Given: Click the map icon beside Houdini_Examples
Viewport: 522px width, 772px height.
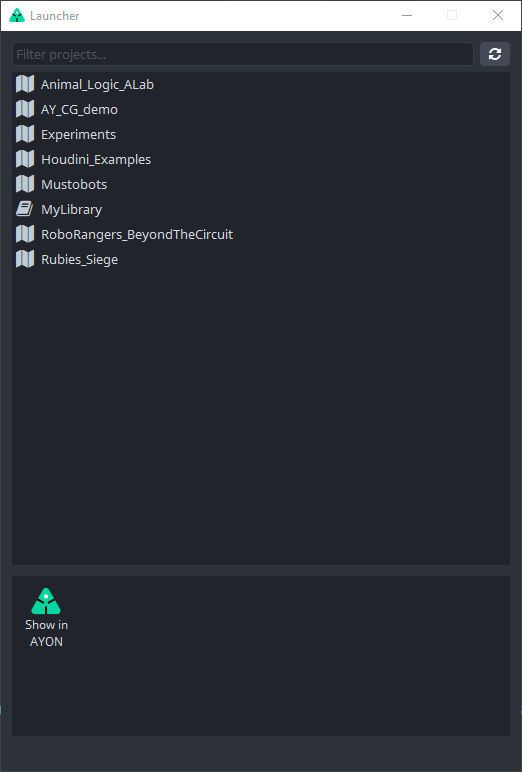Looking at the screenshot, I should 25,159.
